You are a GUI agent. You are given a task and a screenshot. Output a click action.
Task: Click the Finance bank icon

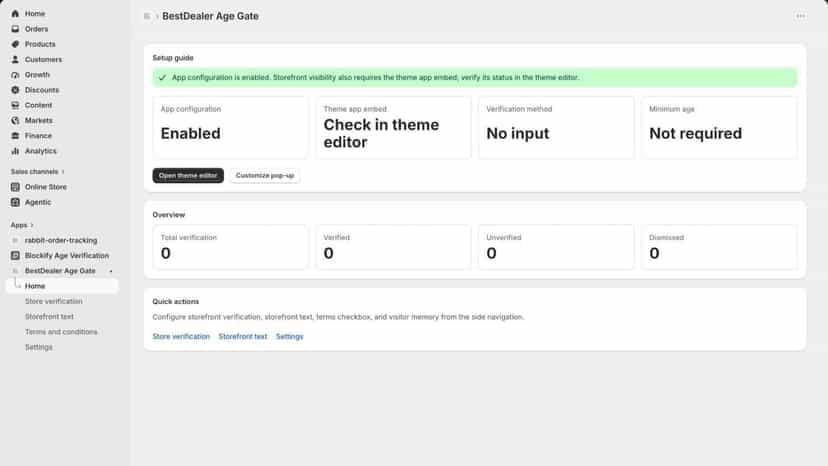coord(15,136)
